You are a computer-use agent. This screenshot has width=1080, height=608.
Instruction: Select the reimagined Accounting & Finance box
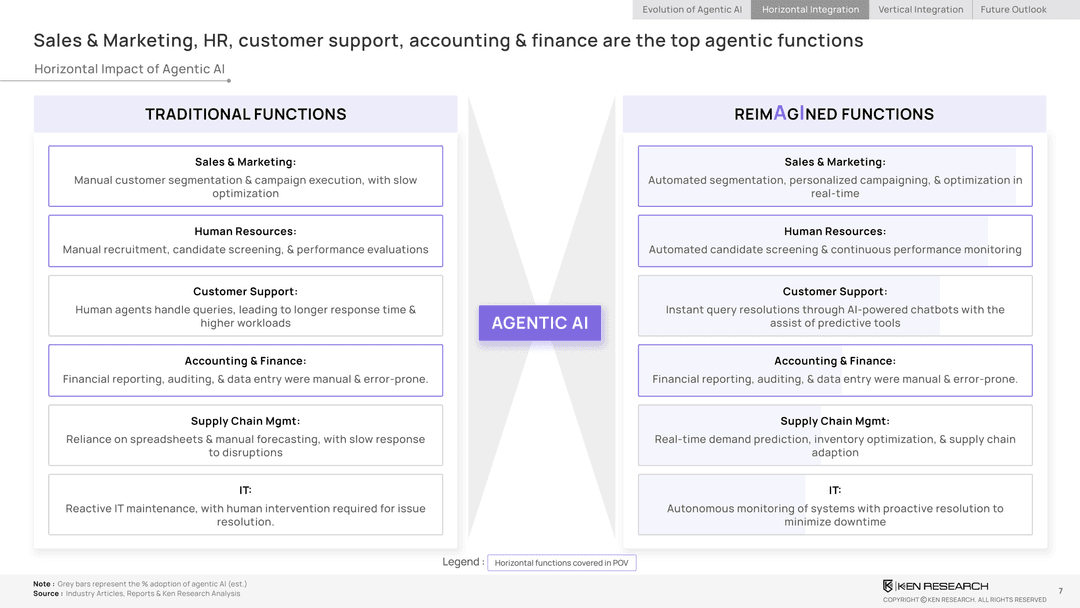835,370
